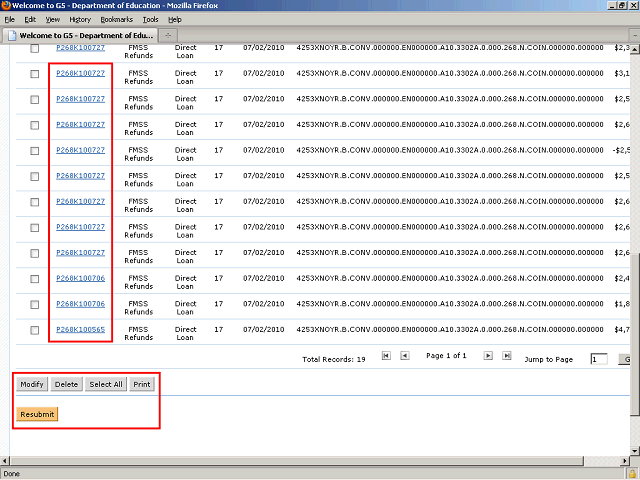Image resolution: width=640 pixels, height=480 pixels.
Task: Click the previous page arrow
Action: (404, 355)
